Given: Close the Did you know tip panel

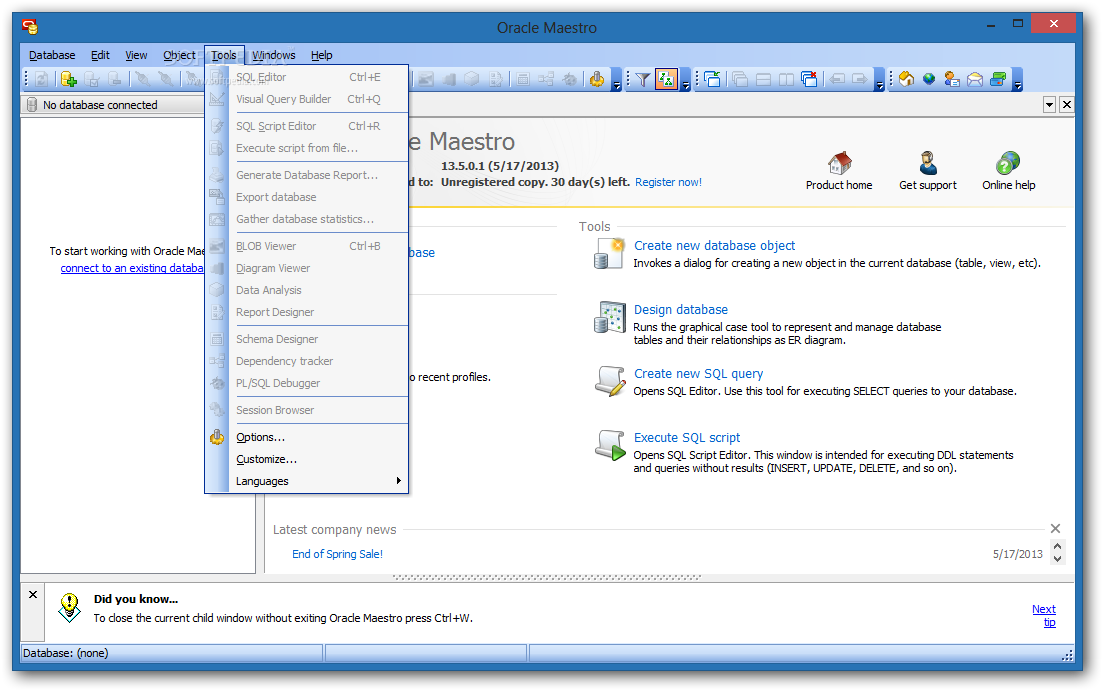Looking at the screenshot, I should click(x=33, y=595).
